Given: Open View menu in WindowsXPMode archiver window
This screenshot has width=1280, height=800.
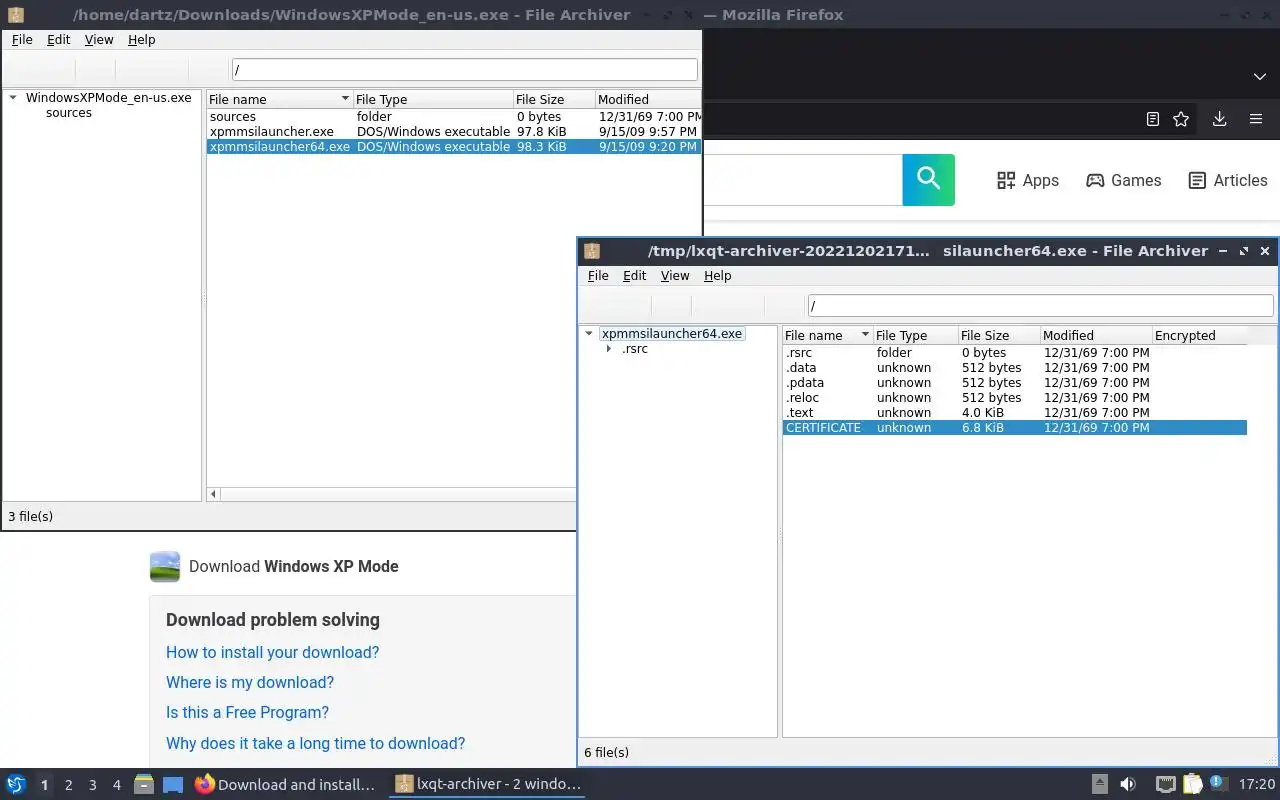Looking at the screenshot, I should pyautogui.click(x=99, y=39).
